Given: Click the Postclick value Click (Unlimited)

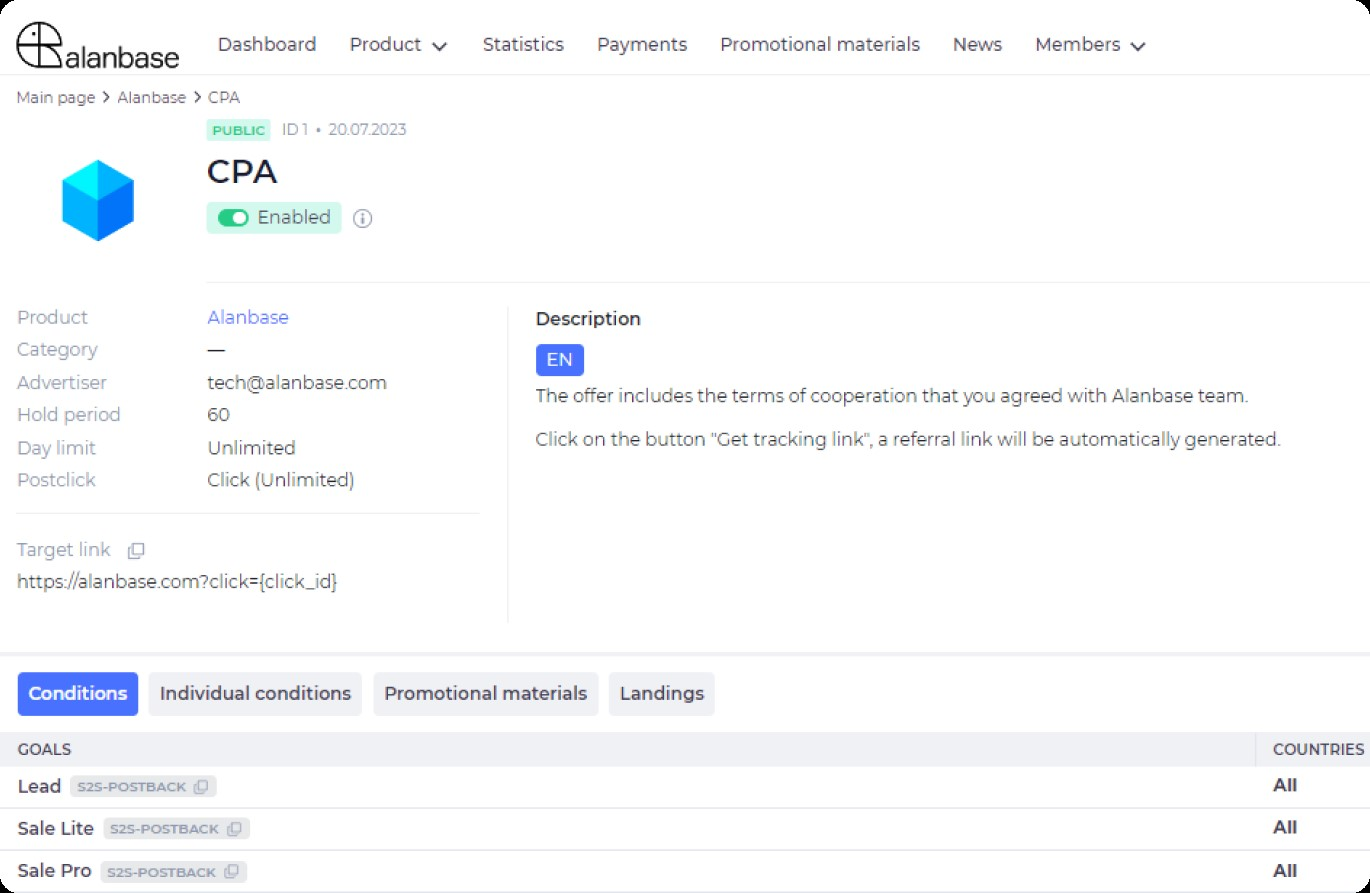Looking at the screenshot, I should (x=281, y=480).
